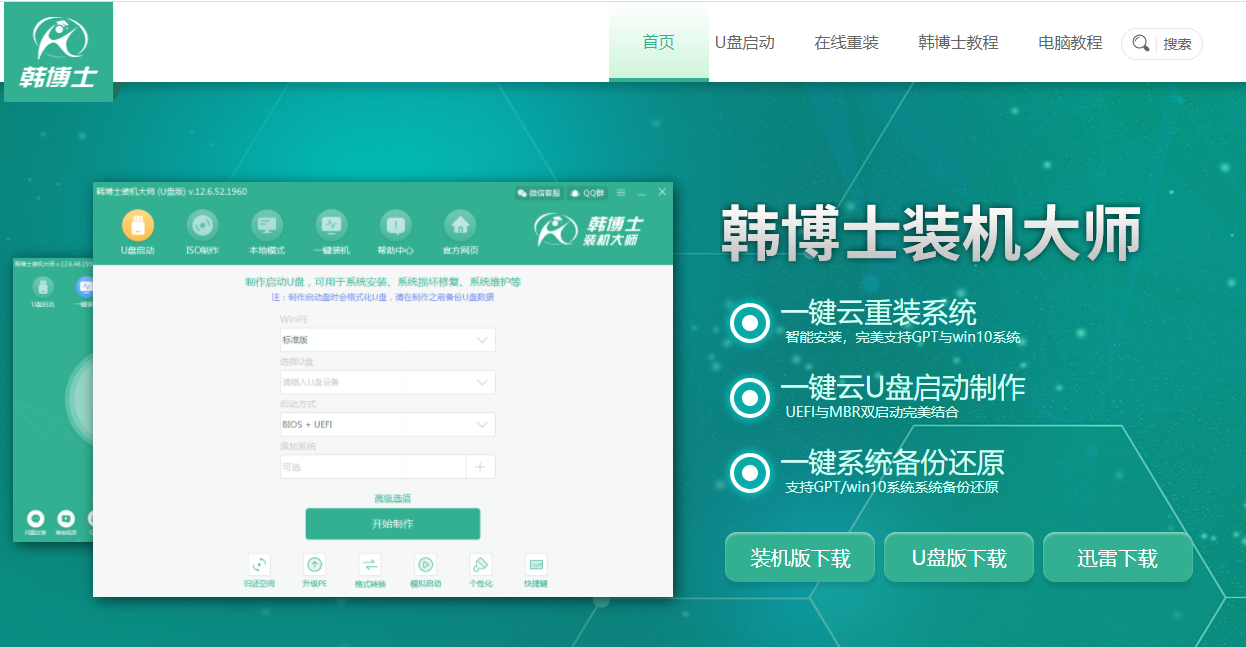Launch 模拟启动 boot simulation
Viewport: 1246px width, 647px height.
(425, 571)
